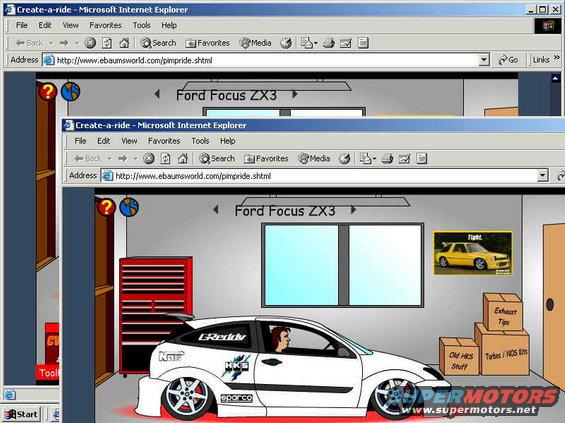Click globe icon in front window game
565x423 pixels.
129,207
